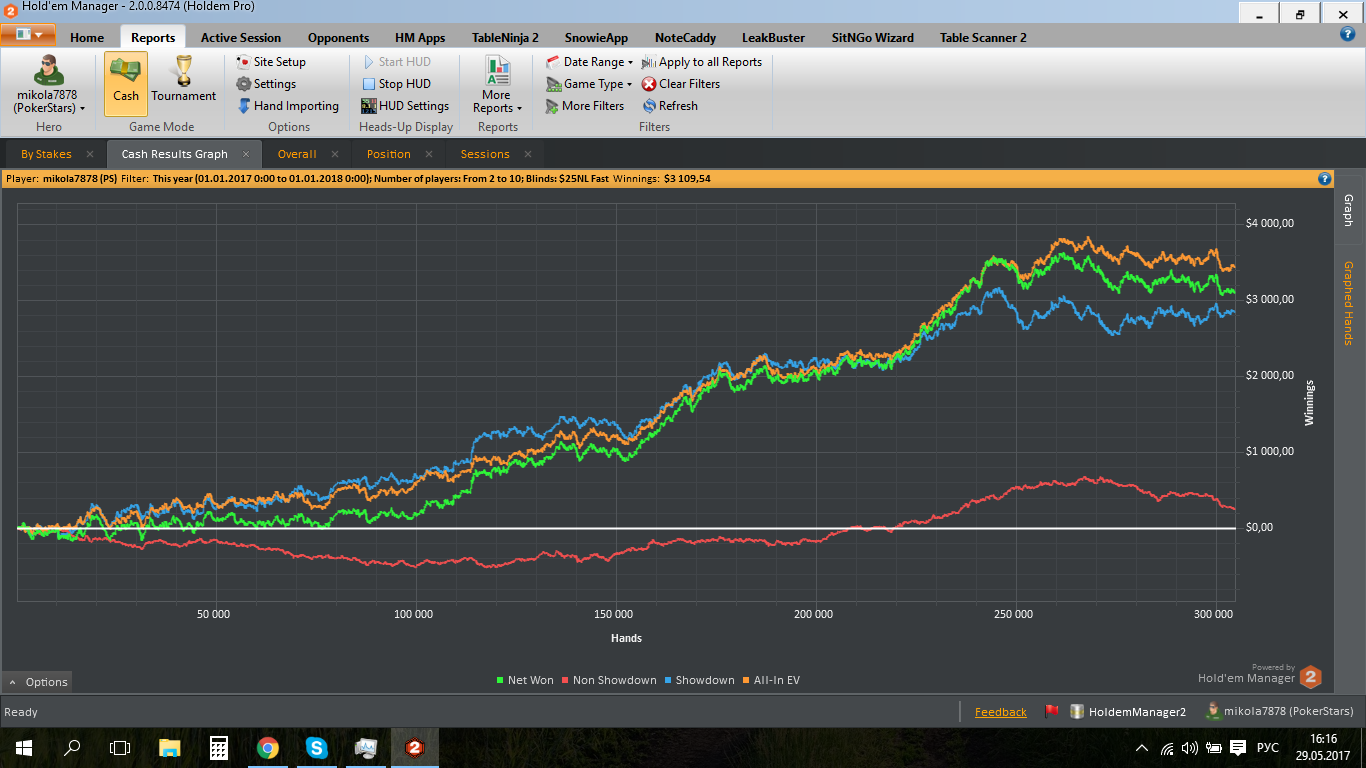The image size is (1366, 768).
Task: Select the Graph side tab
Action: [x=1349, y=210]
